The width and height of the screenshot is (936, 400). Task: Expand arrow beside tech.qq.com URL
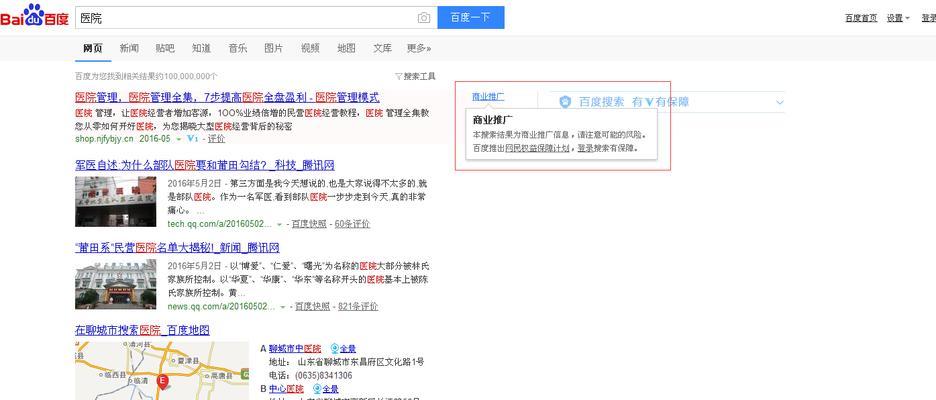(x=279, y=224)
